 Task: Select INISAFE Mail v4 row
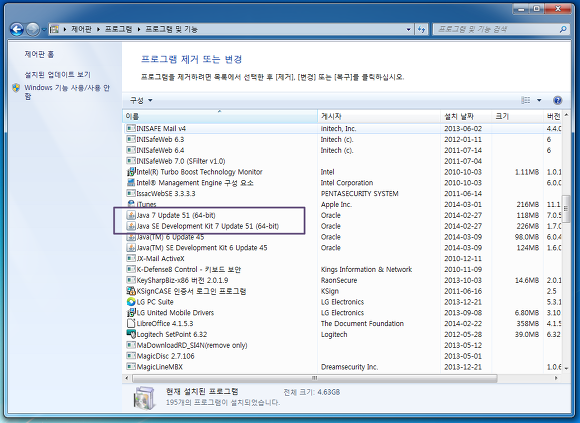(342, 129)
